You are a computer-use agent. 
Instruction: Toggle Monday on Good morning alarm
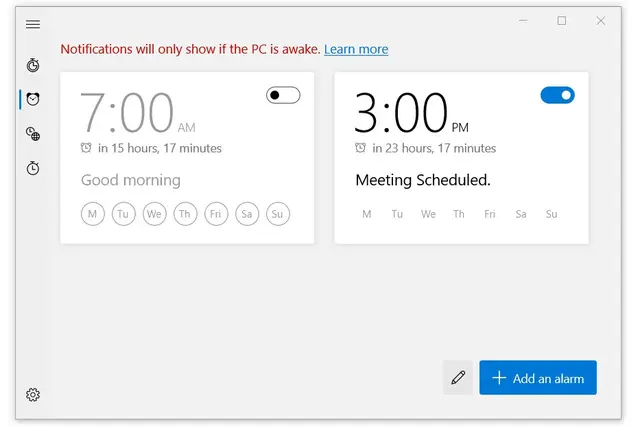point(93,214)
